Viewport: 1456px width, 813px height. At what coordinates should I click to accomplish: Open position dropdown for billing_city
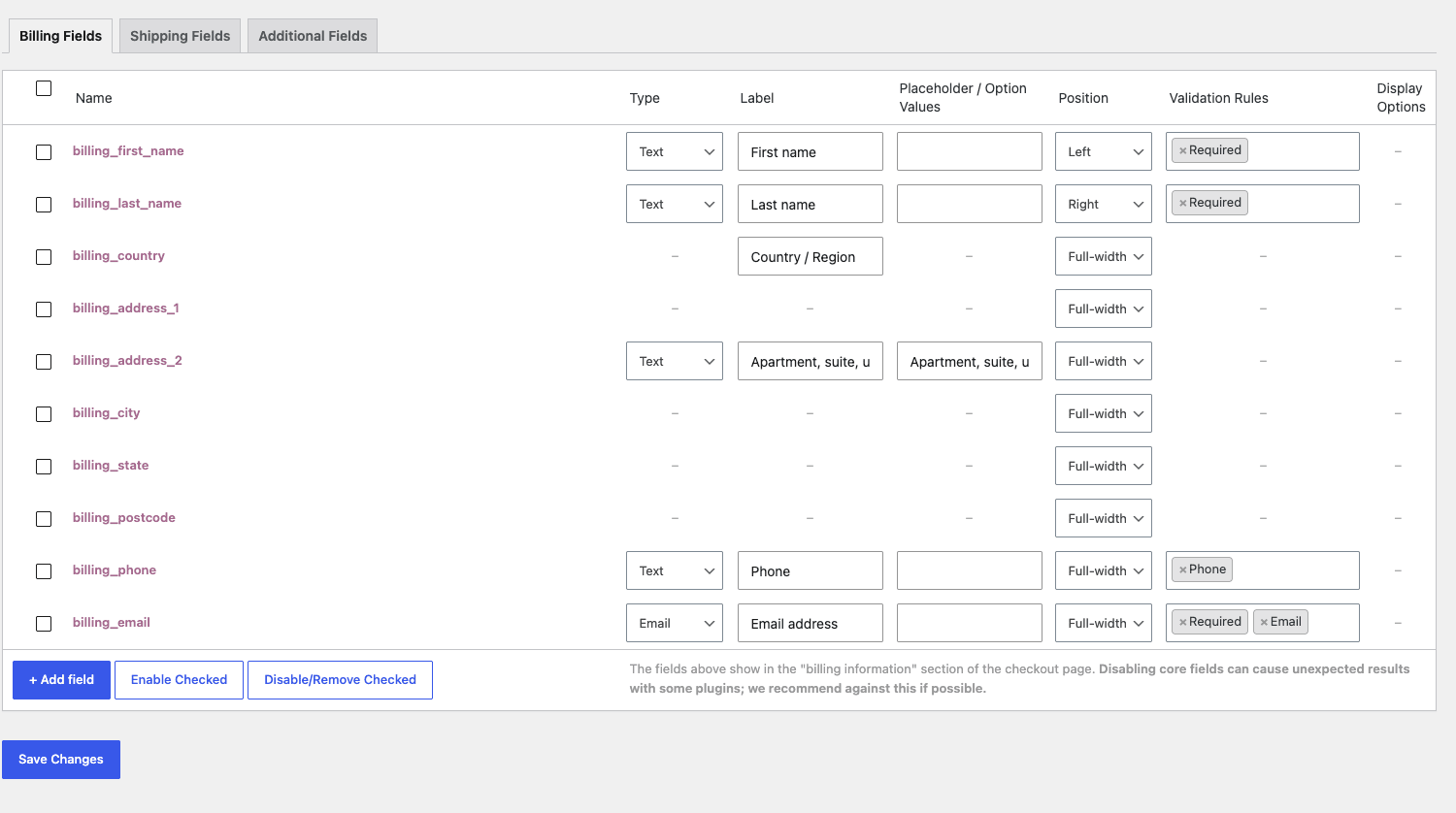click(x=1104, y=413)
